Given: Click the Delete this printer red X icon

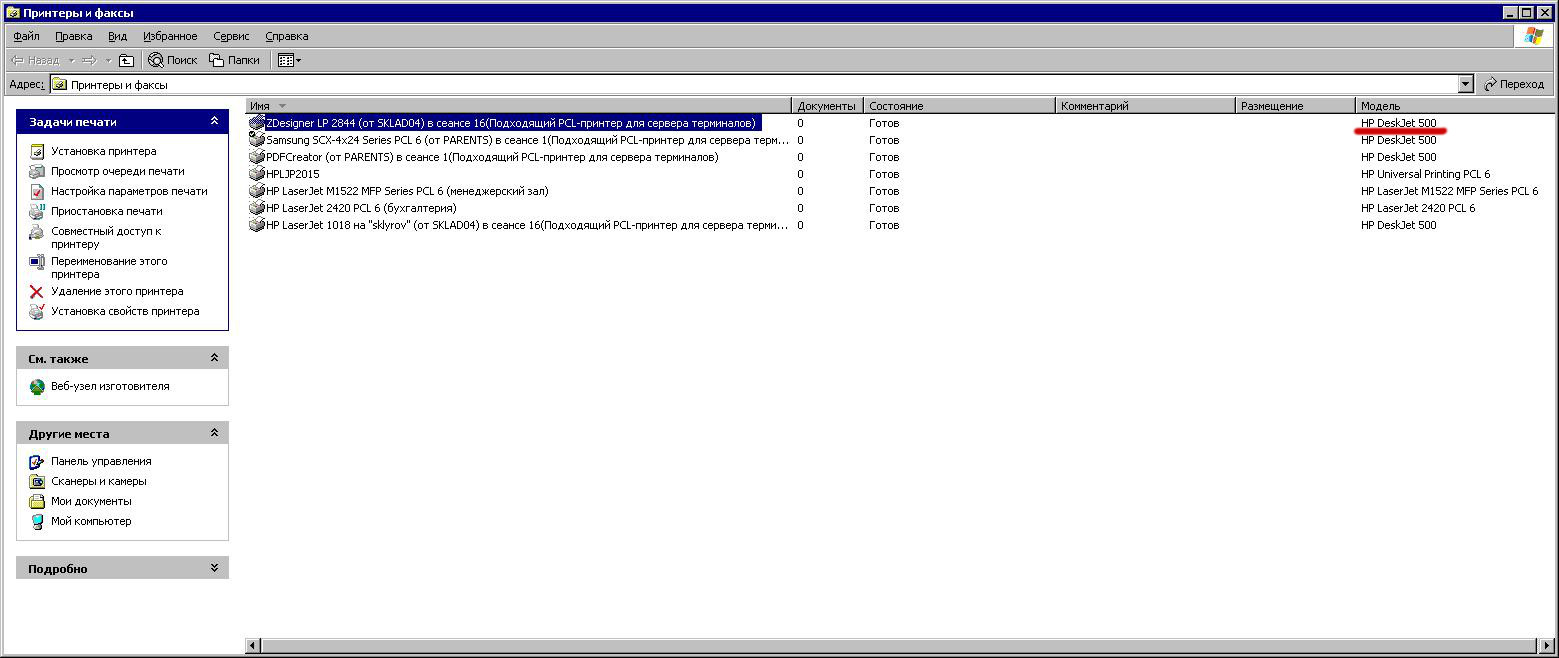Looking at the screenshot, I should coord(37,292).
